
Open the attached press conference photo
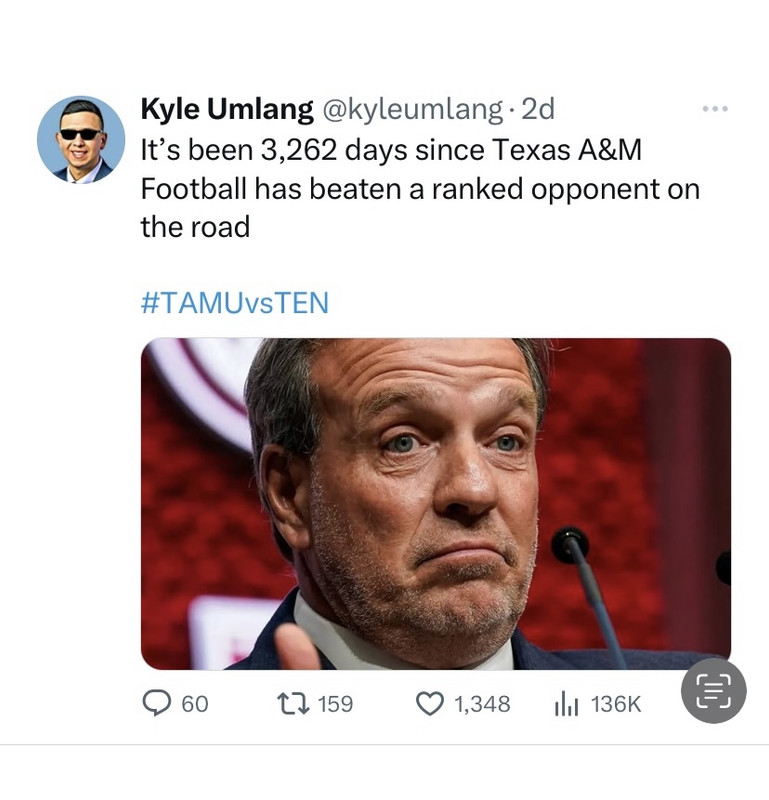pyautogui.click(x=435, y=503)
